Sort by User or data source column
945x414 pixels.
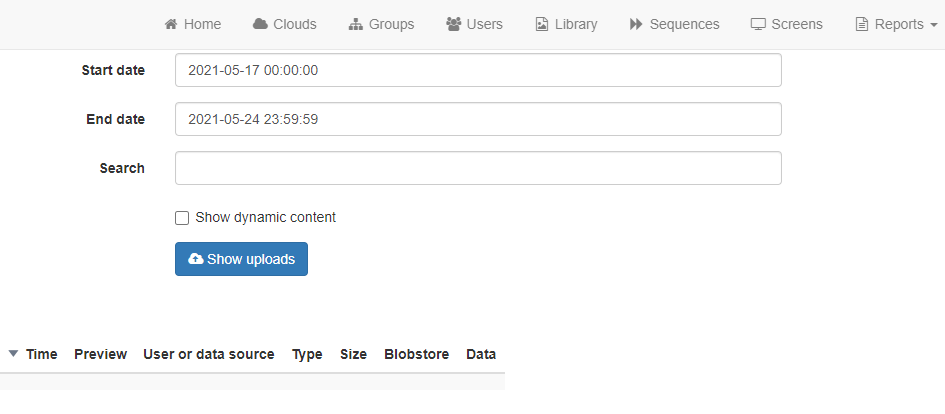click(x=209, y=354)
